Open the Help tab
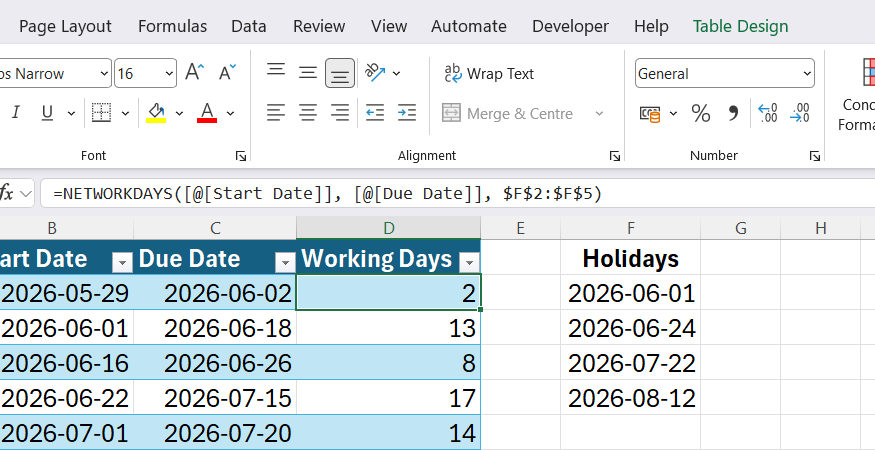The image size is (875, 450). pyautogui.click(x=651, y=26)
